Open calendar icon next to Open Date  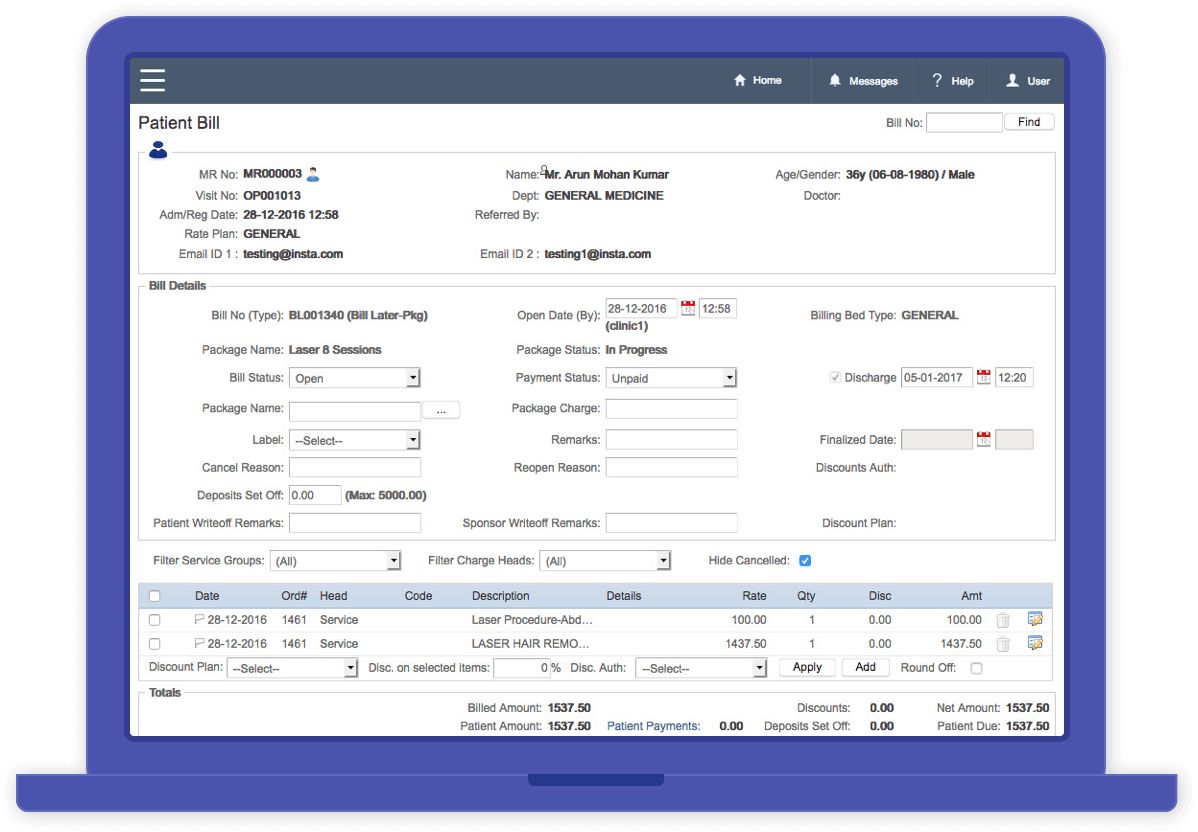(x=688, y=309)
